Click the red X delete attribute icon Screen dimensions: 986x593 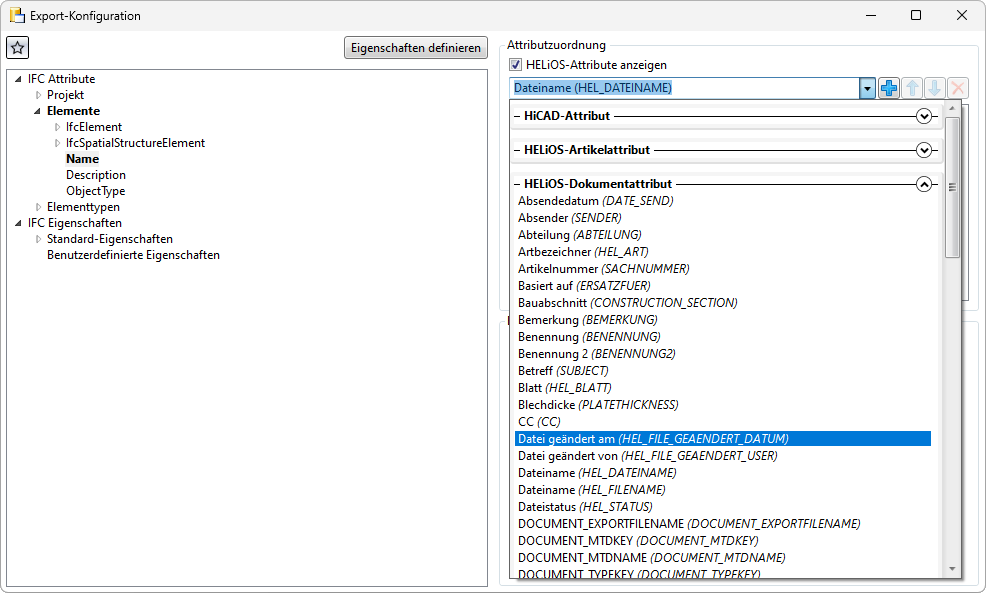(957, 88)
